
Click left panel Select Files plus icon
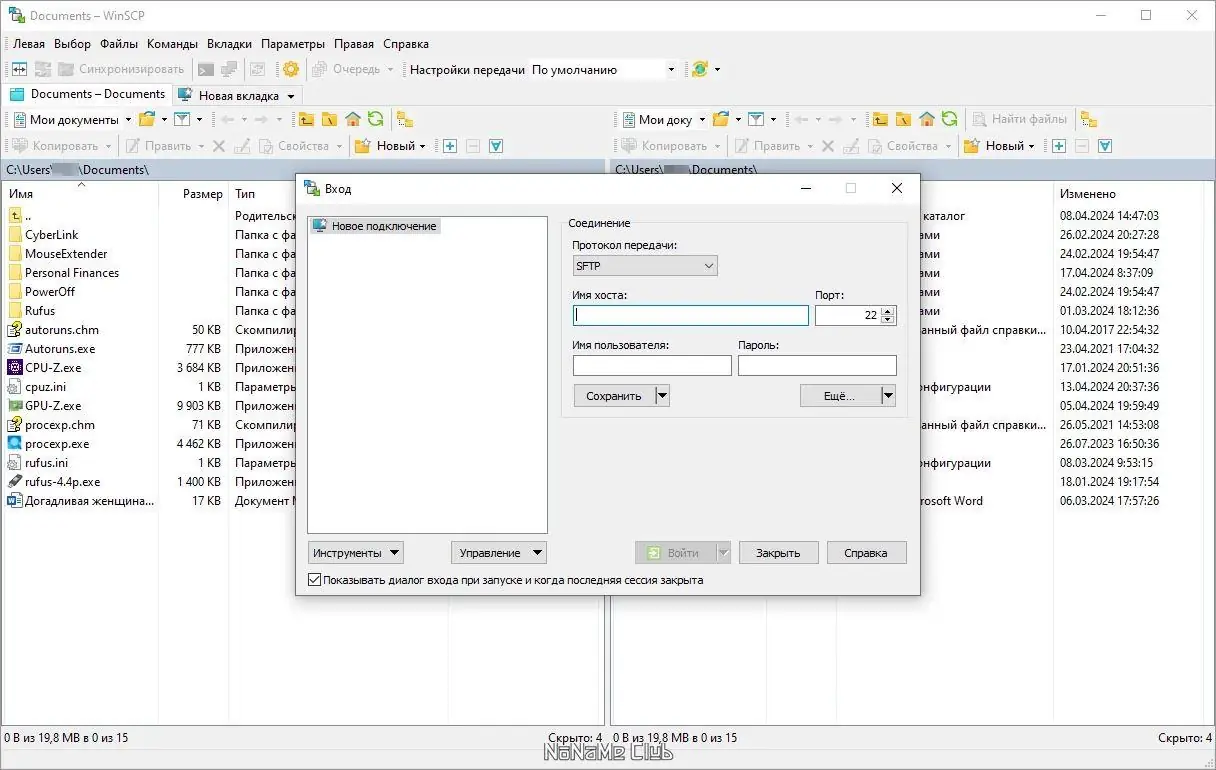point(450,146)
